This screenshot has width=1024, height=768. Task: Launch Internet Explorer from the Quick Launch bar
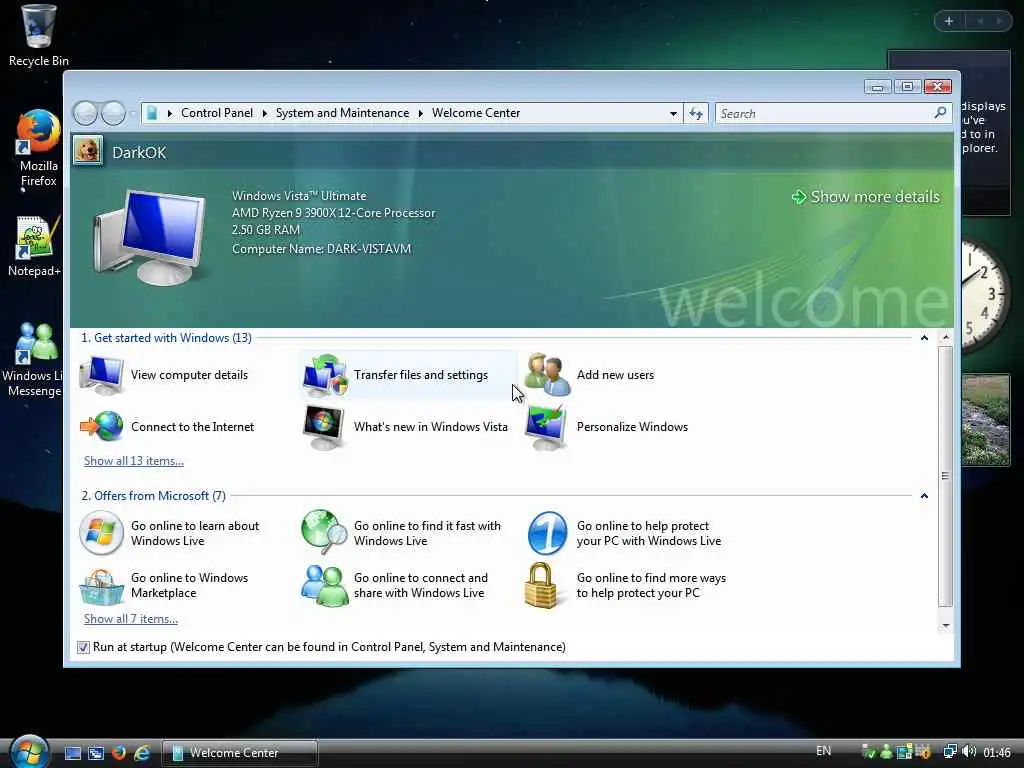[142, 753]
